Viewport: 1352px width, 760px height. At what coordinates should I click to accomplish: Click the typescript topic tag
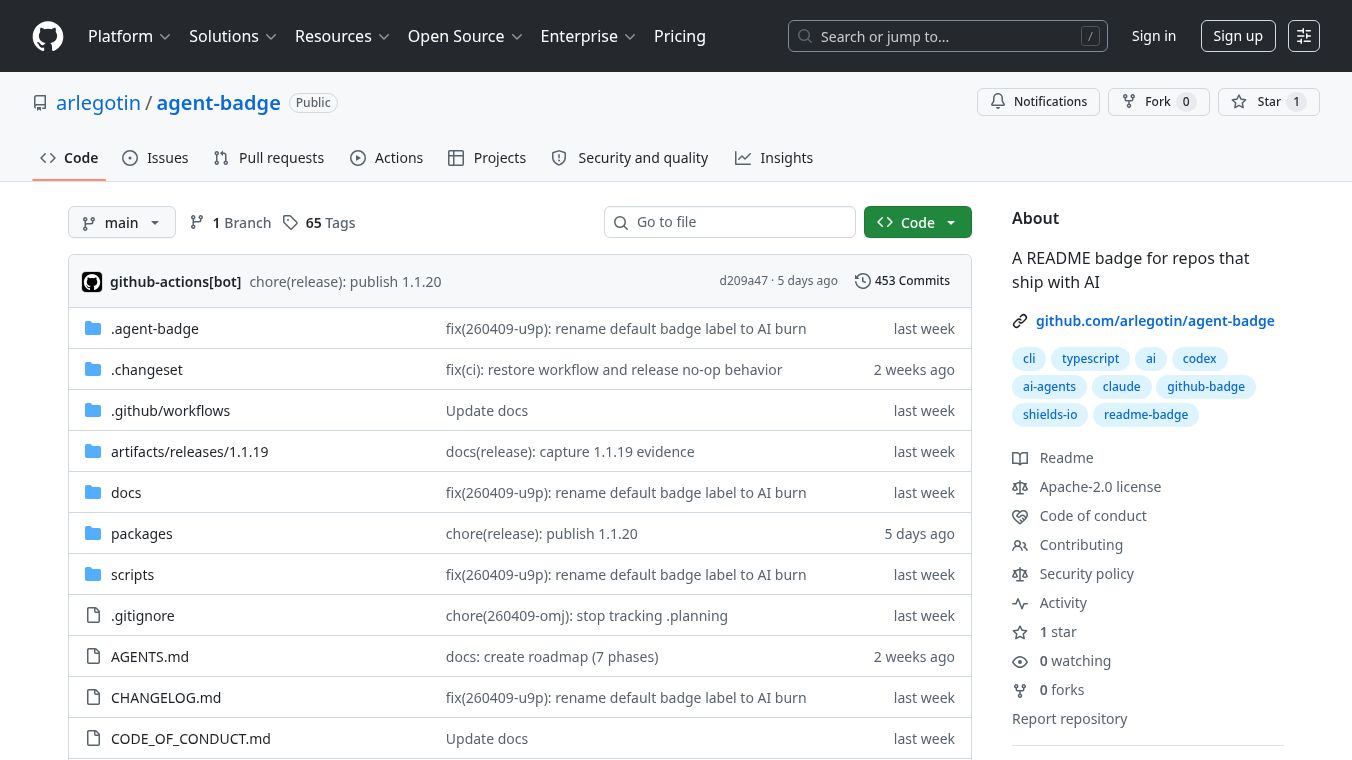point(1090,359)
